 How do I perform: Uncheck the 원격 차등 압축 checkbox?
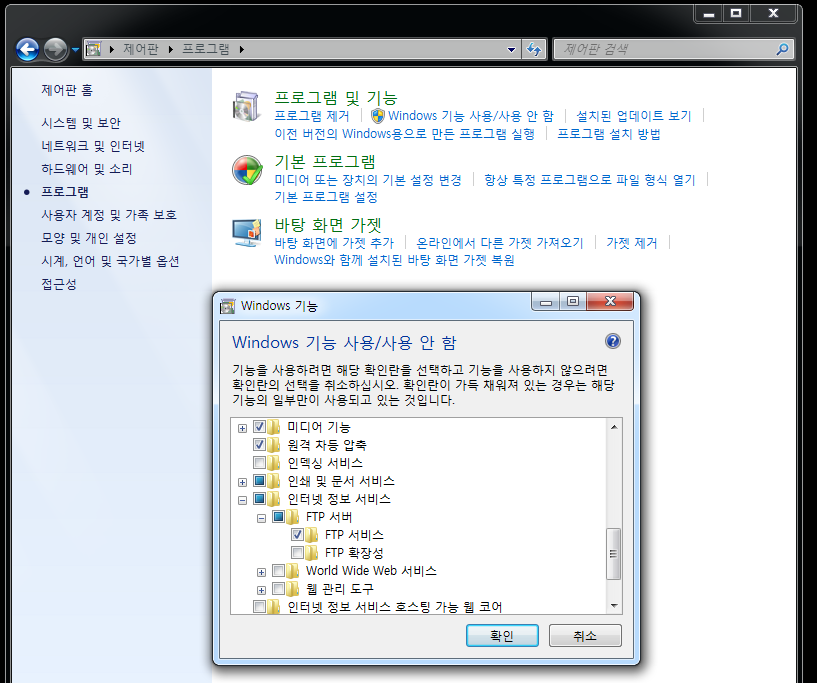pyautogui.click(x=259, y=444)
